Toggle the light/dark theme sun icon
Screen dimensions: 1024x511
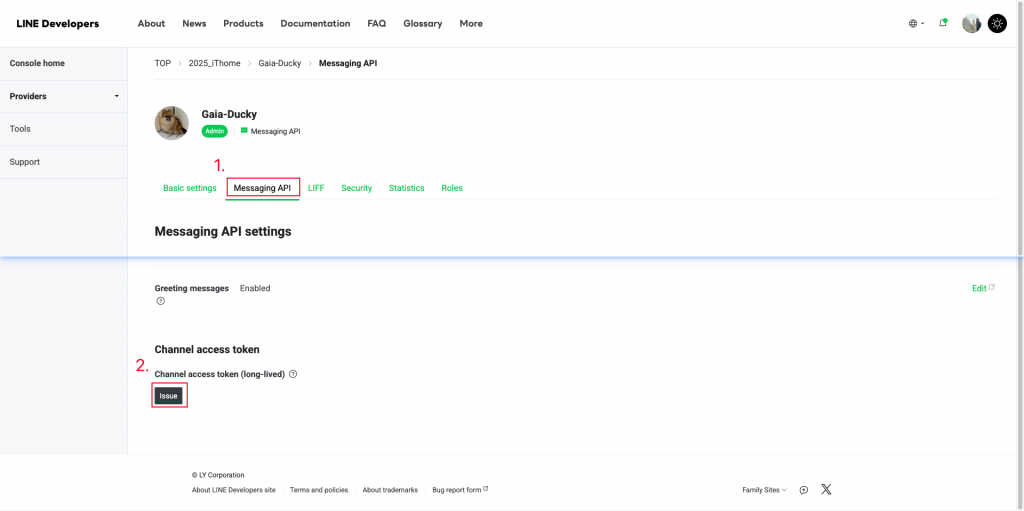point(997,24)
